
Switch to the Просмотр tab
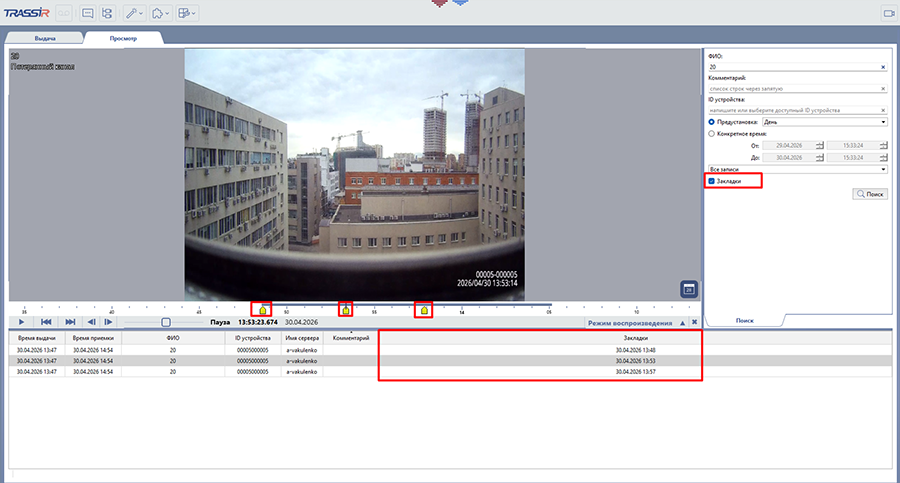[x=123, y=38]
